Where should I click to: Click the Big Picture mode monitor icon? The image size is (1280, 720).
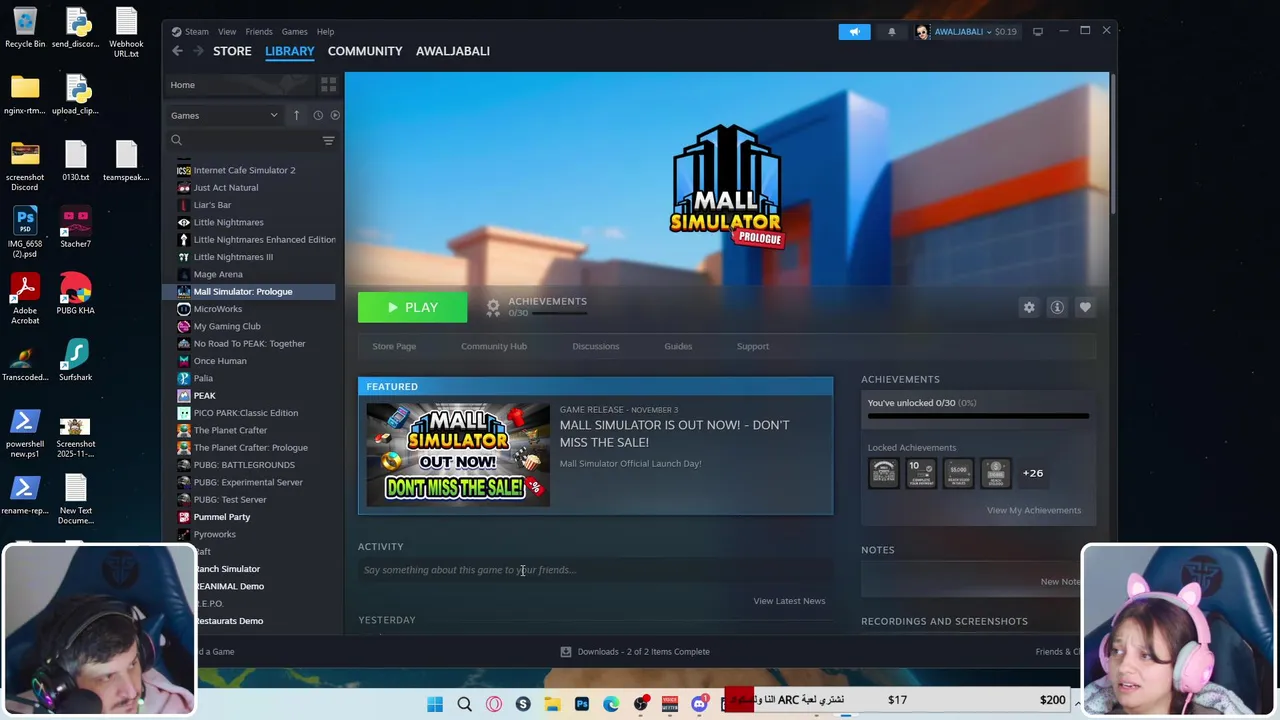[1038, 31]
